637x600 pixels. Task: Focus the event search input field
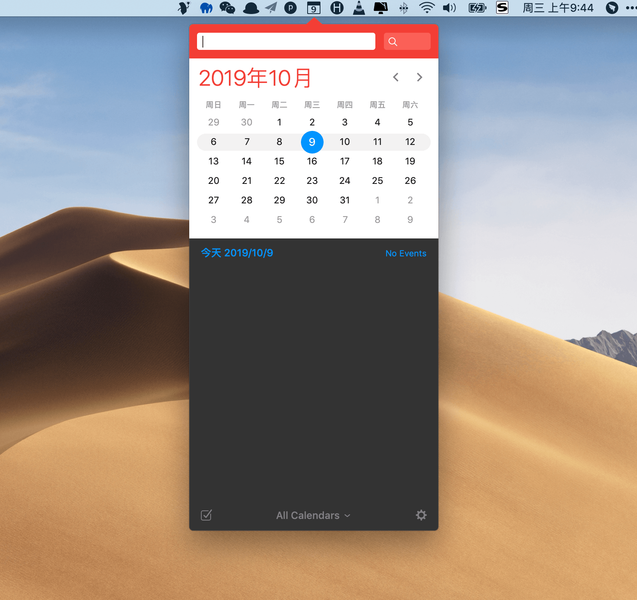click(x=286, y=41)
